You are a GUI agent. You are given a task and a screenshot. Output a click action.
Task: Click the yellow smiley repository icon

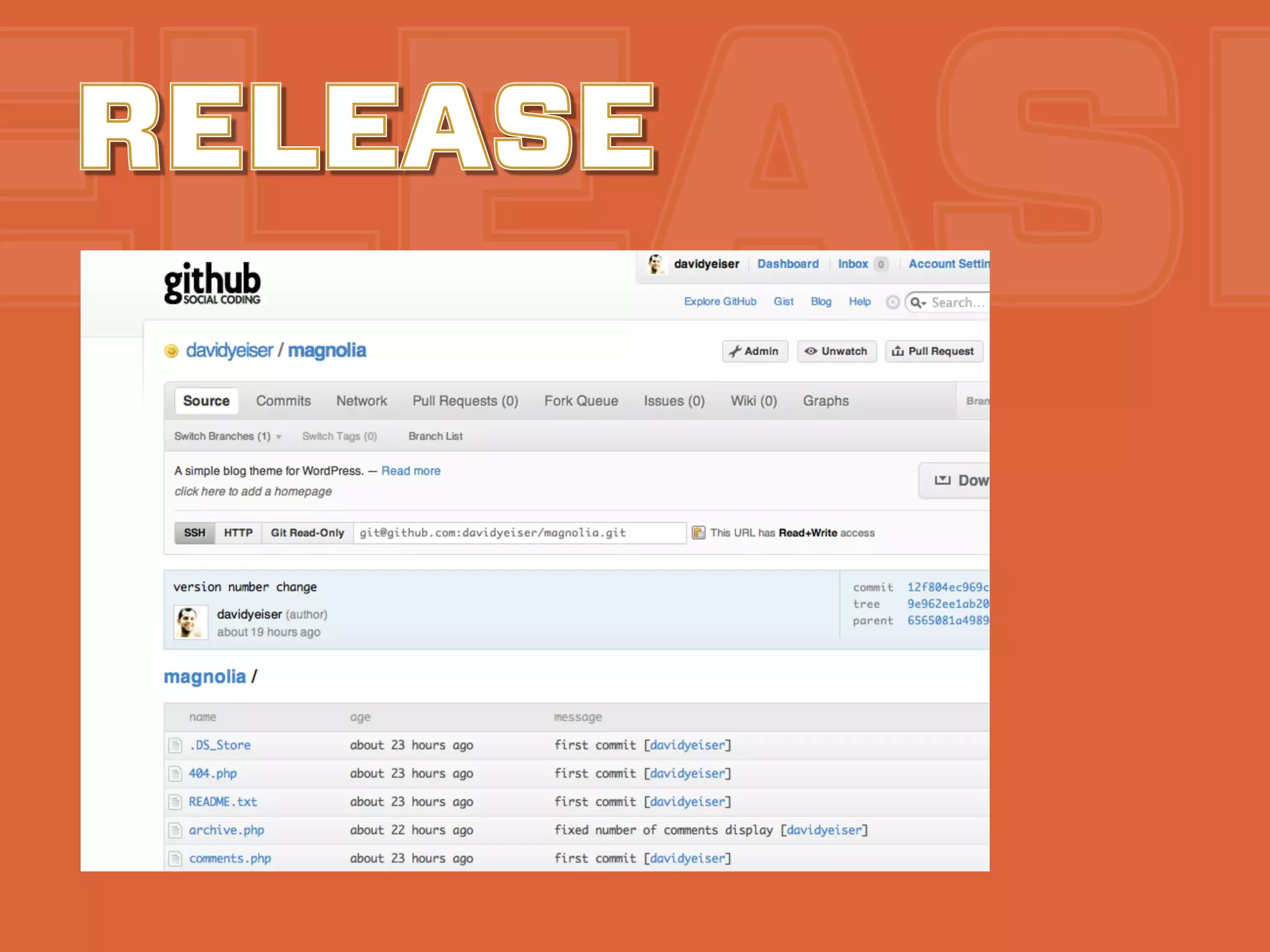171,351
